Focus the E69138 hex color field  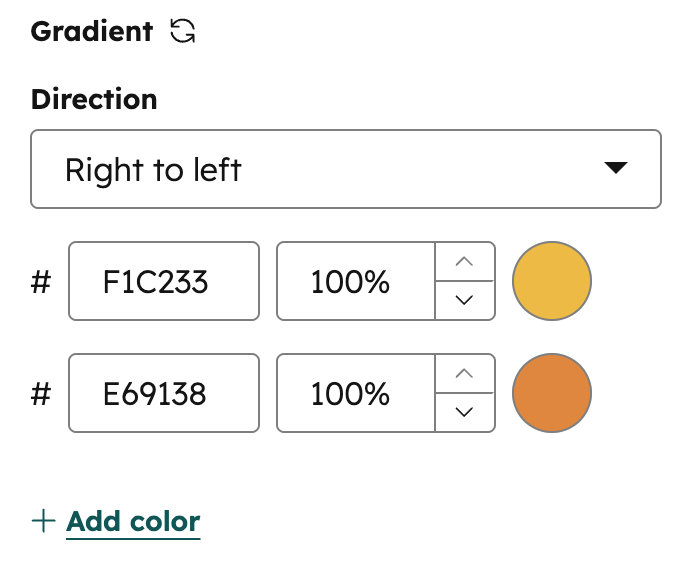(x=164, y=393)
